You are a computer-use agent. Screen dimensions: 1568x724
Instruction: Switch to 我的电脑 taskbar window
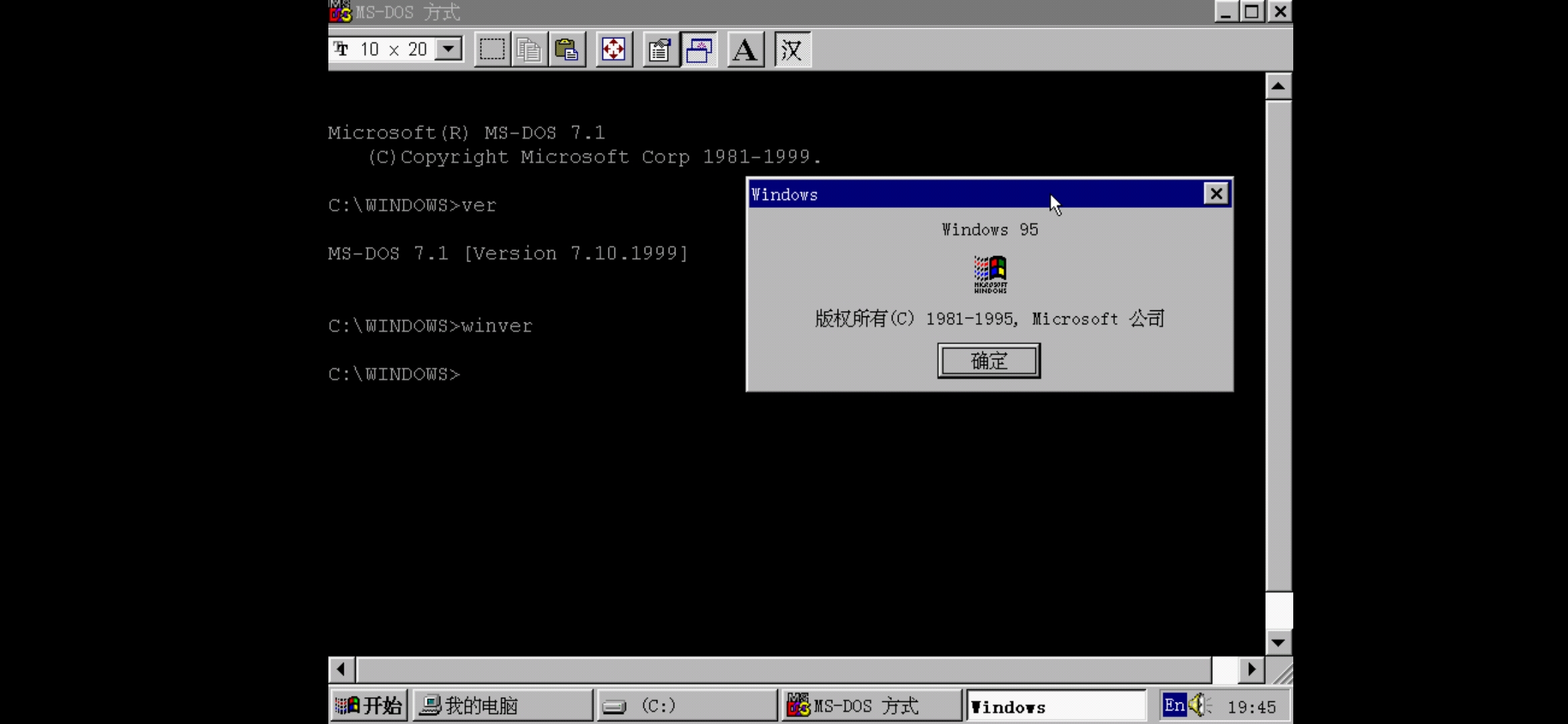pos(502,705)
